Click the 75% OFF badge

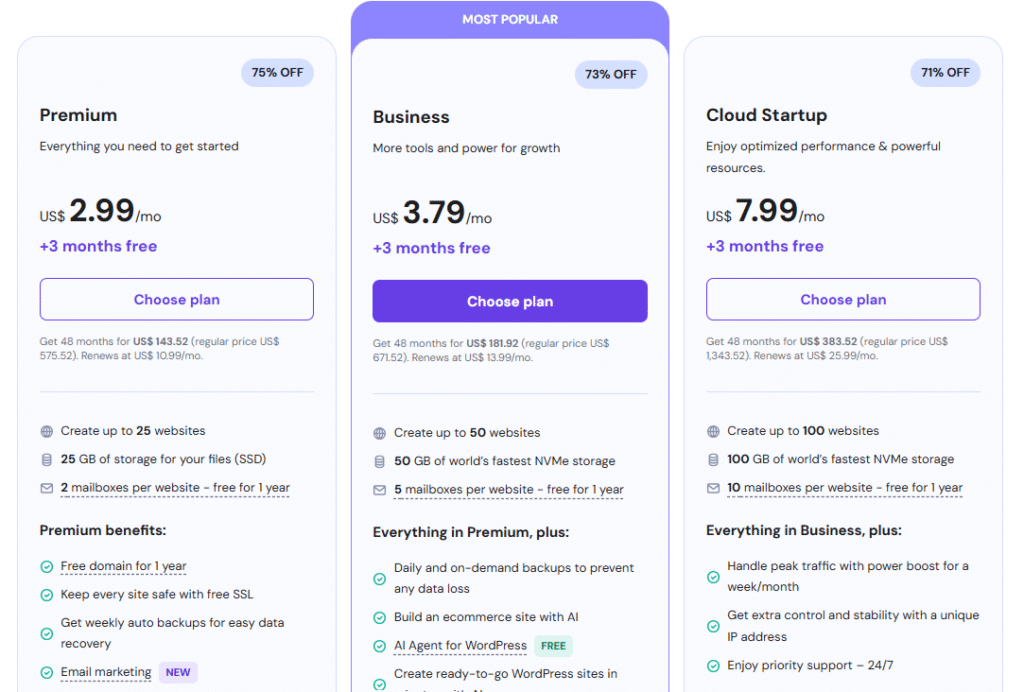(277, 73)
